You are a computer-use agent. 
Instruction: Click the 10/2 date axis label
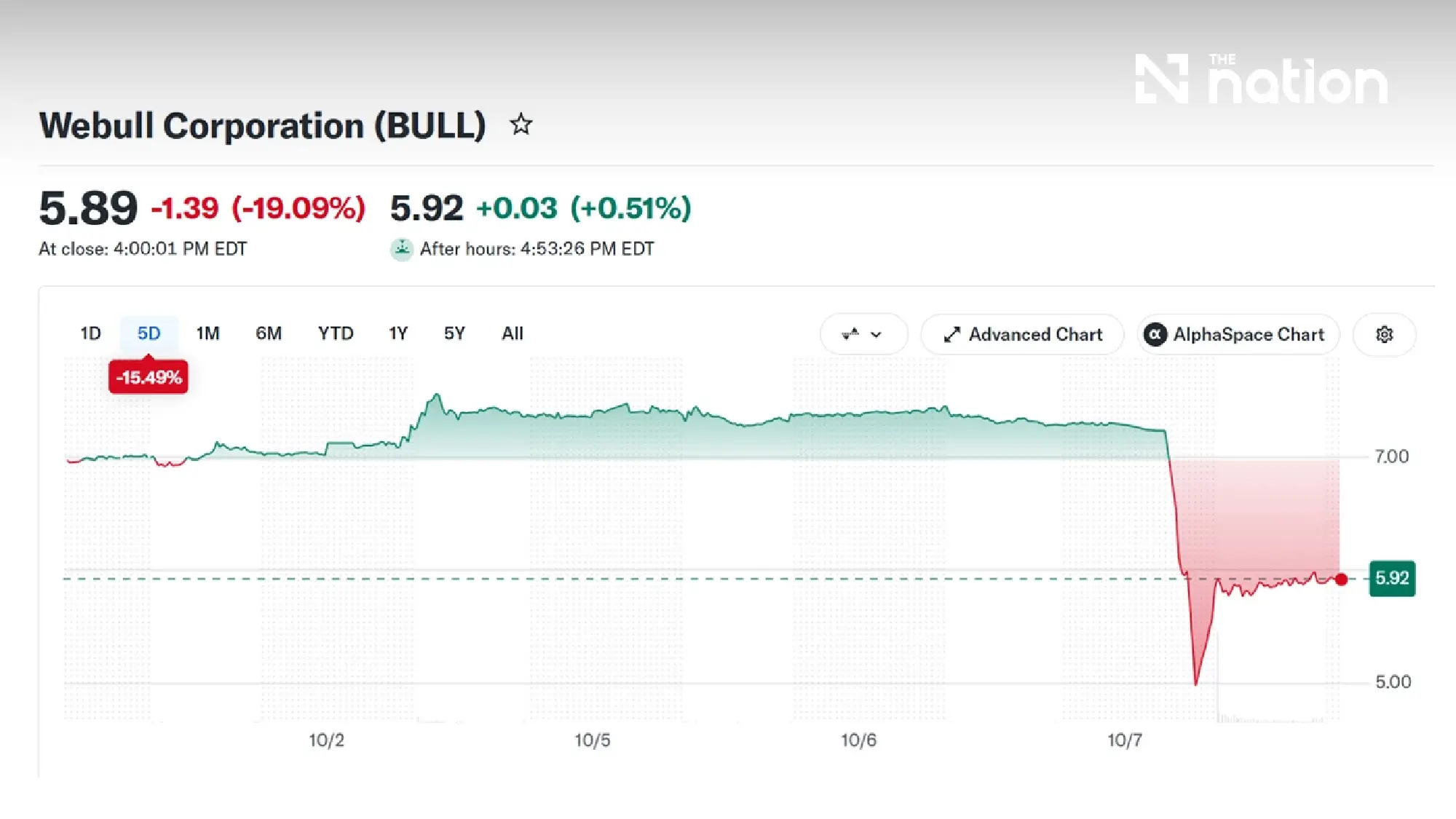coord(326,740)
